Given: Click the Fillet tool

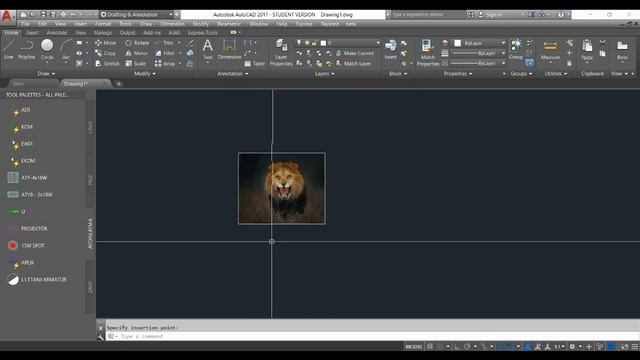Looking at the screenshot, I should 165,53.
